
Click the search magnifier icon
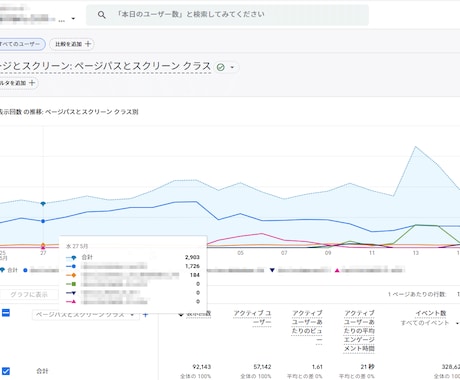[102, 15]
